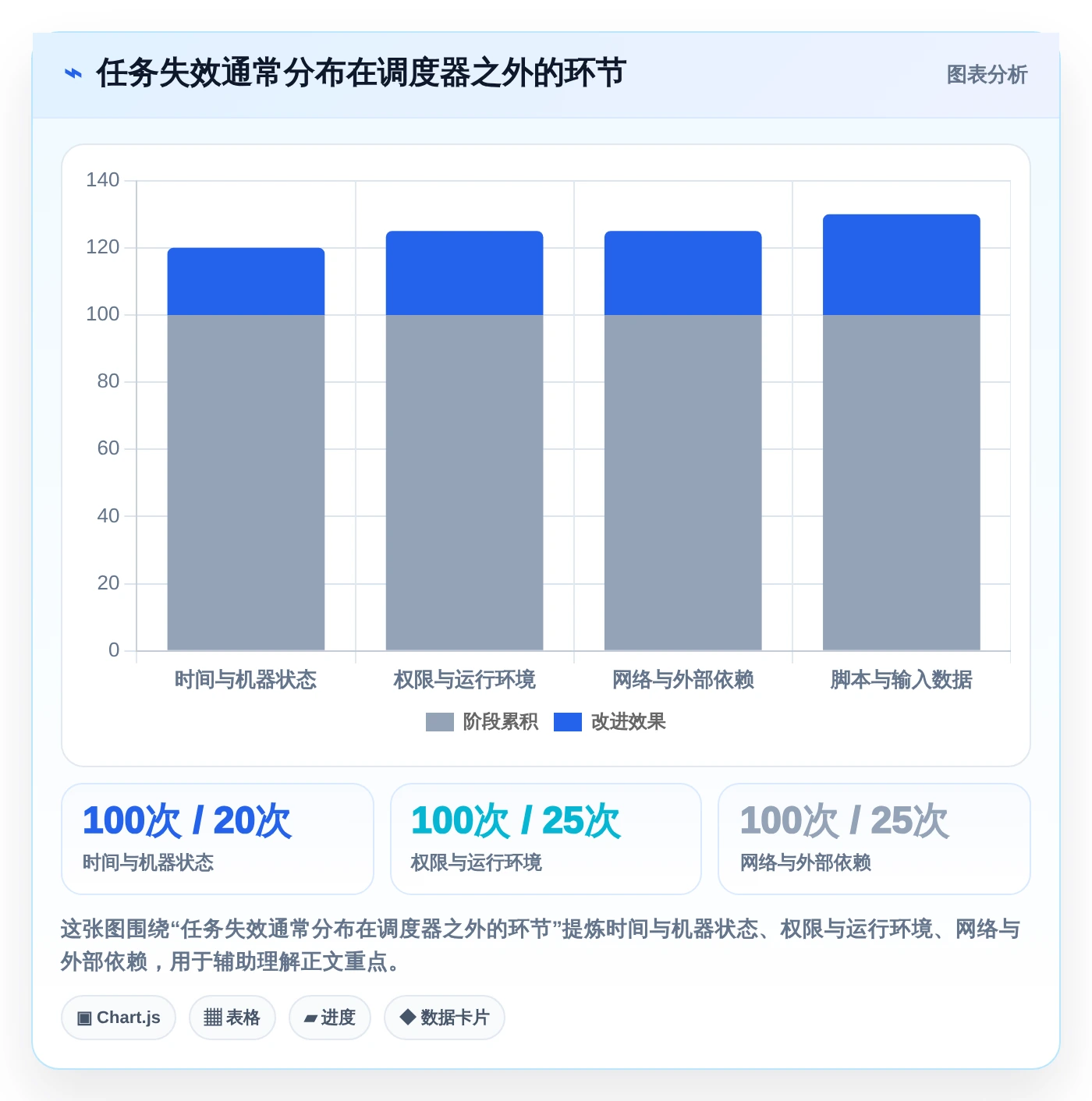The image size is (1092, 1101).
Task: Toggle the 改进效果 legend series
Action: 610,722
